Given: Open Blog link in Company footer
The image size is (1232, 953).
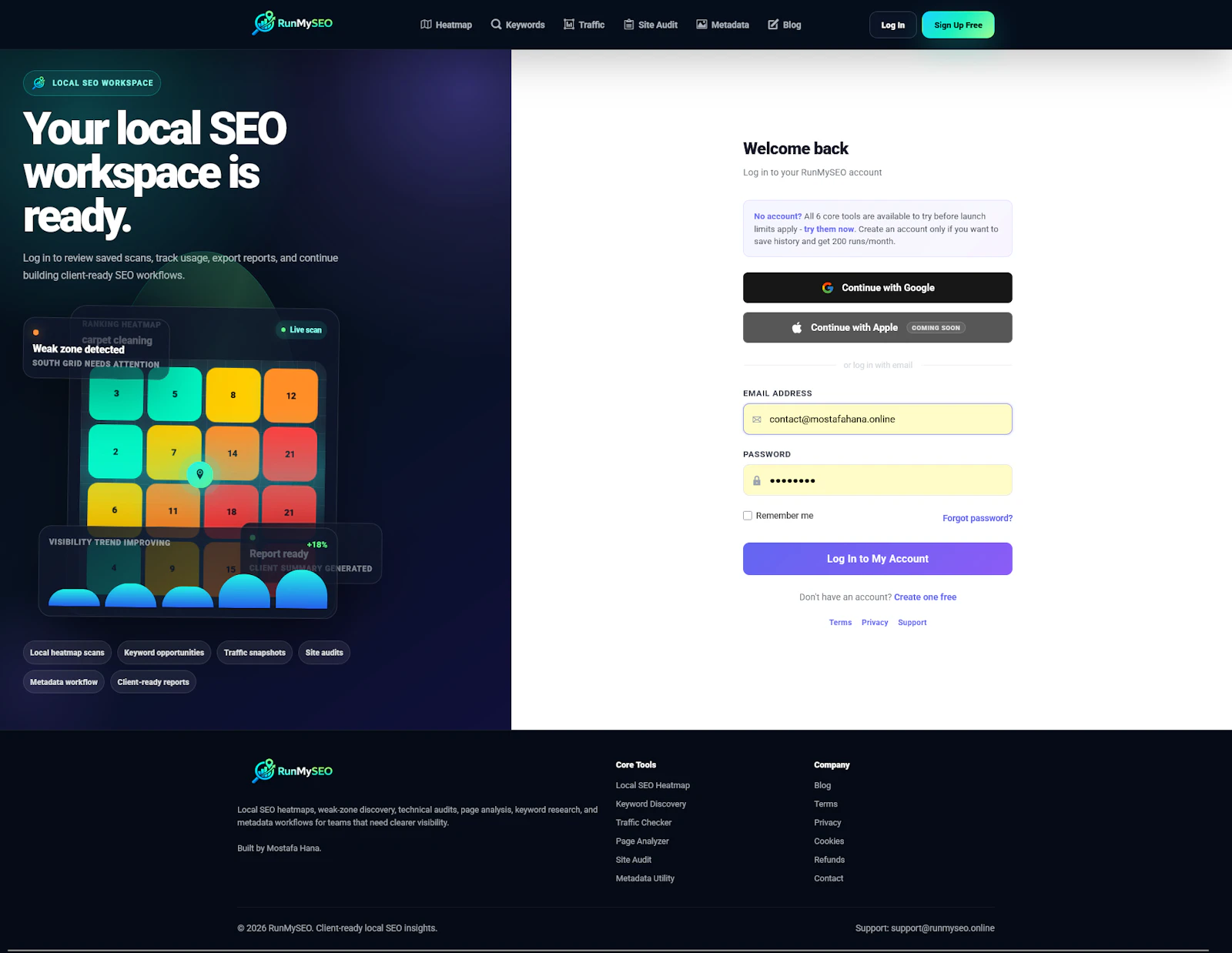Looking at the screenshot, I should pyautogui.click(x=822, y=786).
